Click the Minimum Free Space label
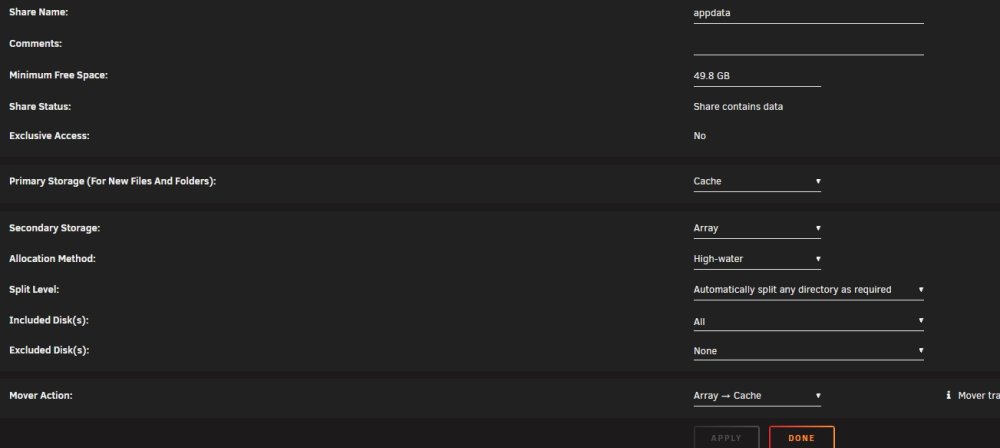This screenshot has height=448, width=1000. click(59, 75)
